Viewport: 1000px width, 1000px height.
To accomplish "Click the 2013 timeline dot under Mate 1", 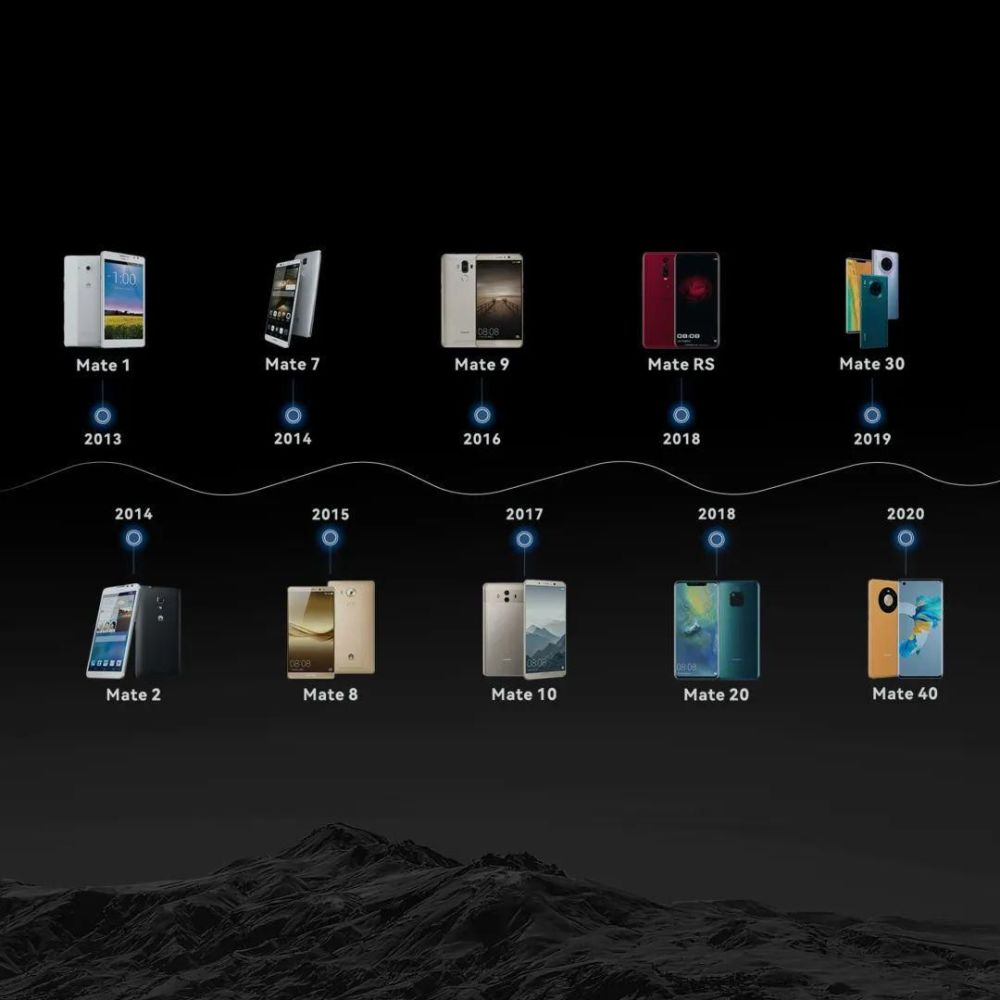I will pyautogui.click(x=103, y=416).
